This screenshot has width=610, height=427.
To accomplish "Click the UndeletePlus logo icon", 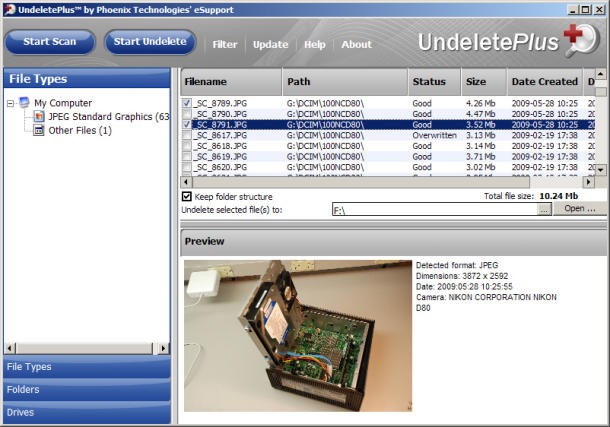I will pyautogui.click(x=582, y=40).
